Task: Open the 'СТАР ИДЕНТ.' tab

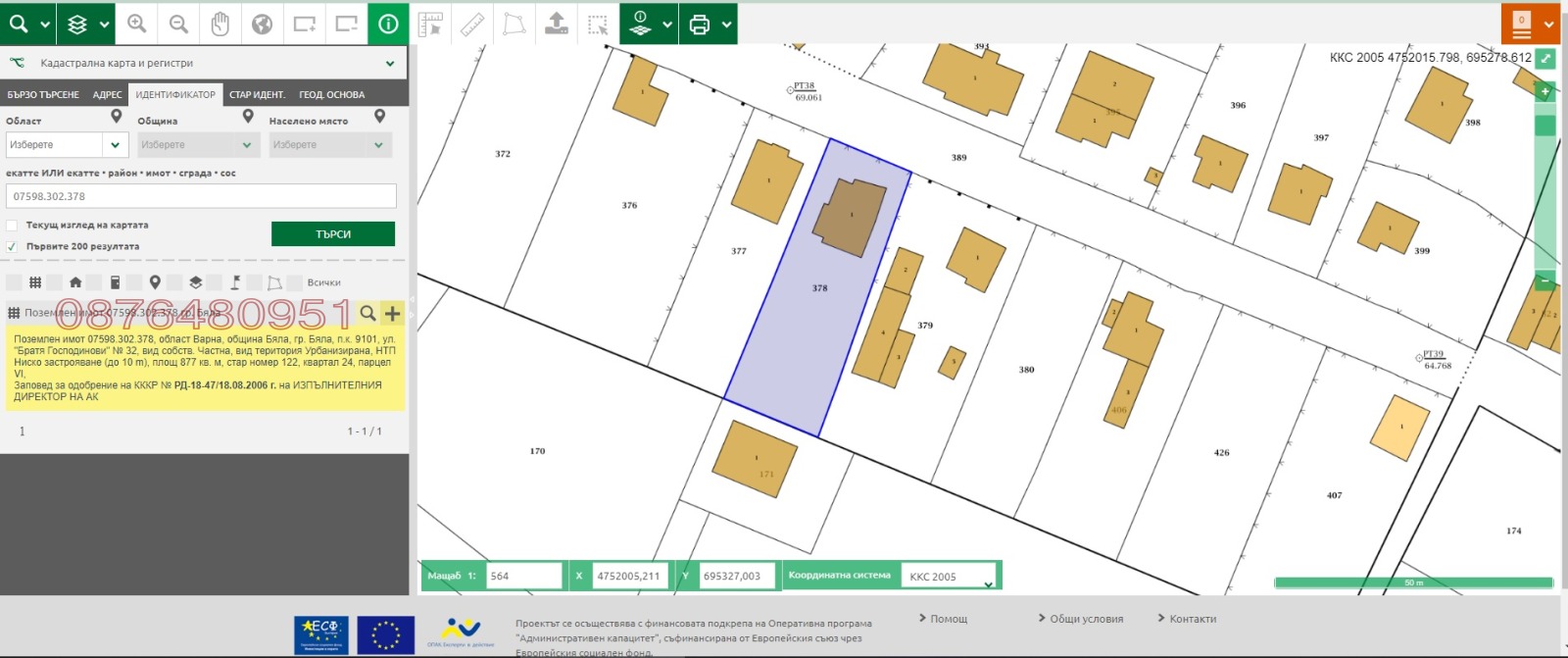Action: tap(257, 95)
